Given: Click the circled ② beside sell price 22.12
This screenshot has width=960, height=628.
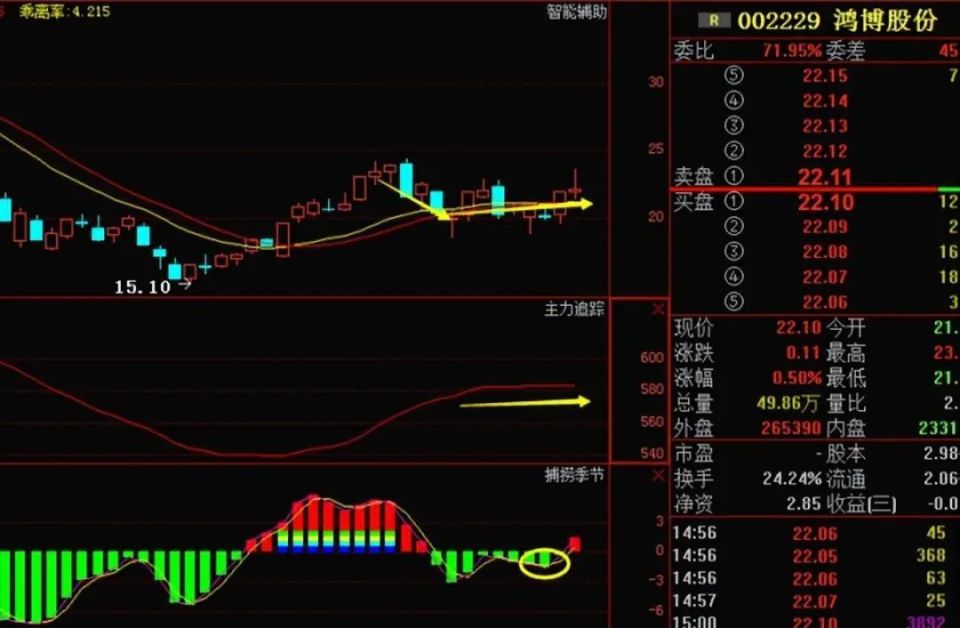Looking at the screenshot, I should 733,151.
